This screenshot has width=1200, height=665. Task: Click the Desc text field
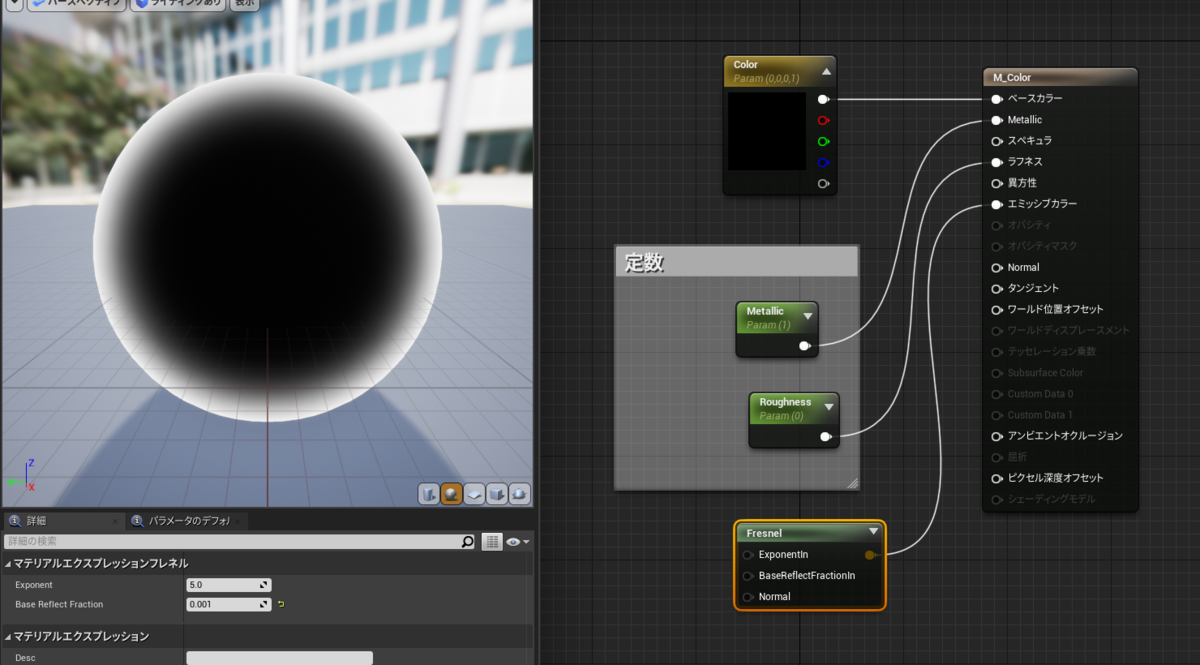pos(279,658)
